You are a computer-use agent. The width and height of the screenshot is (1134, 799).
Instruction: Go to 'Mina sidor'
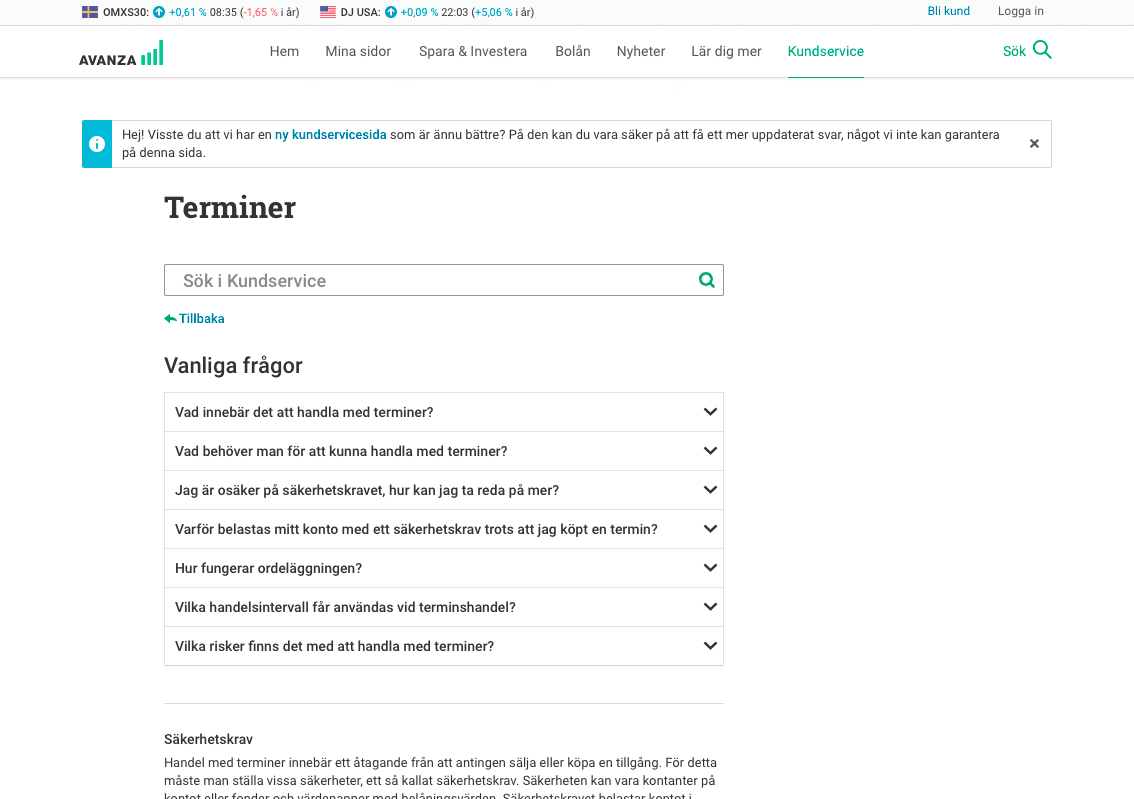point(358,51)
